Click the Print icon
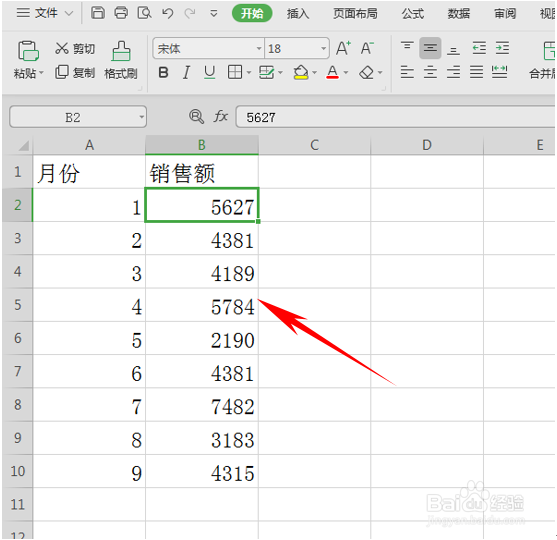 pos(121,13)
